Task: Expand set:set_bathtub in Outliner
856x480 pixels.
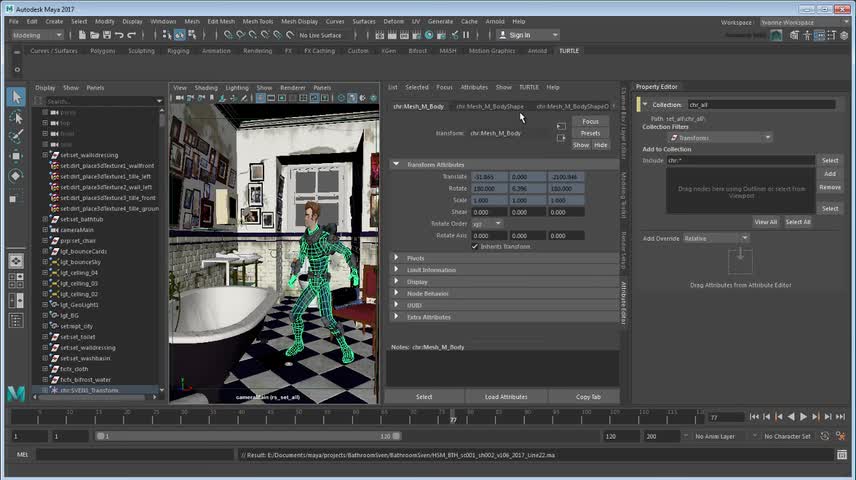Action: 46,219
